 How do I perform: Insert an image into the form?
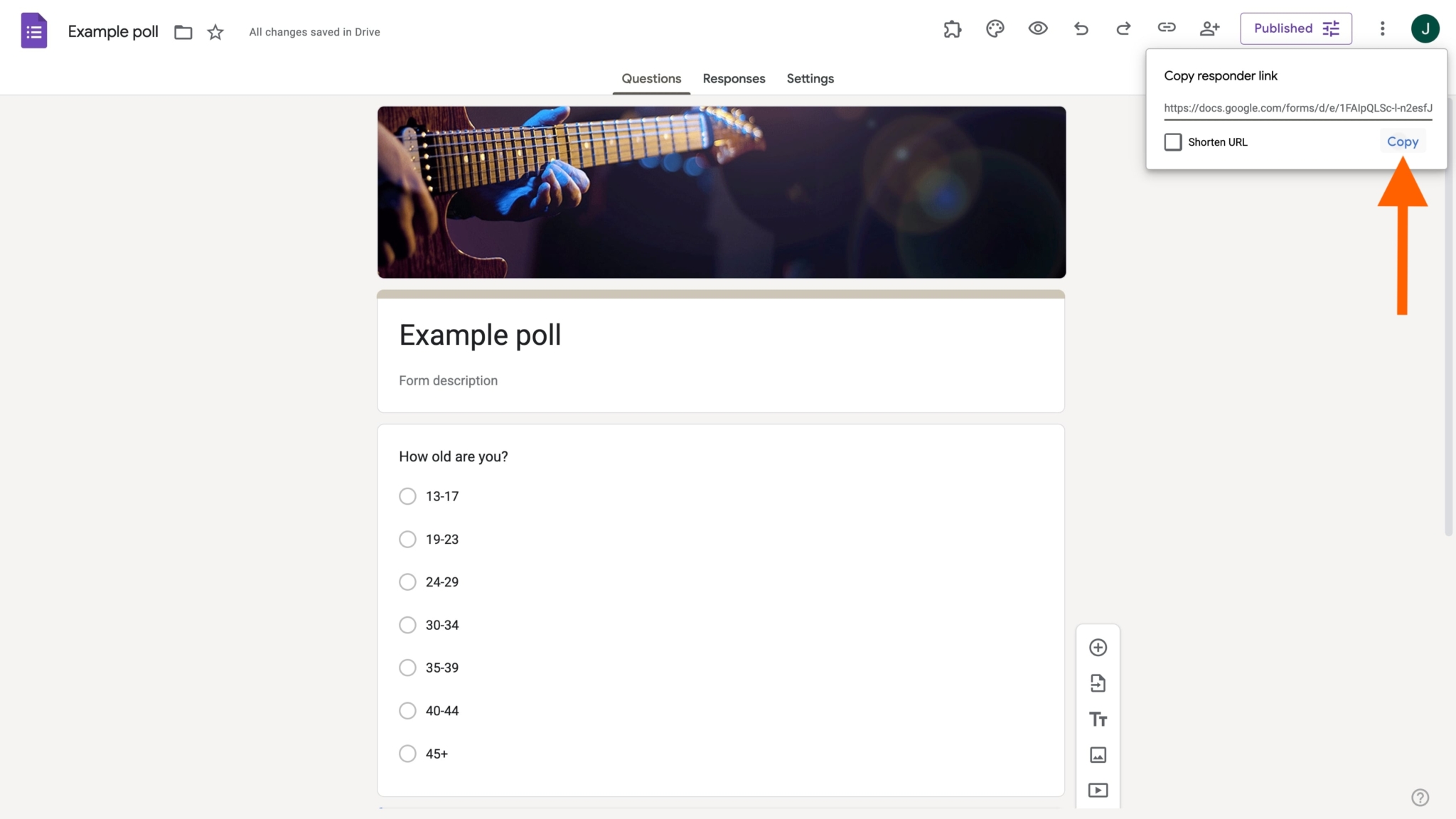pos(1098,754)
